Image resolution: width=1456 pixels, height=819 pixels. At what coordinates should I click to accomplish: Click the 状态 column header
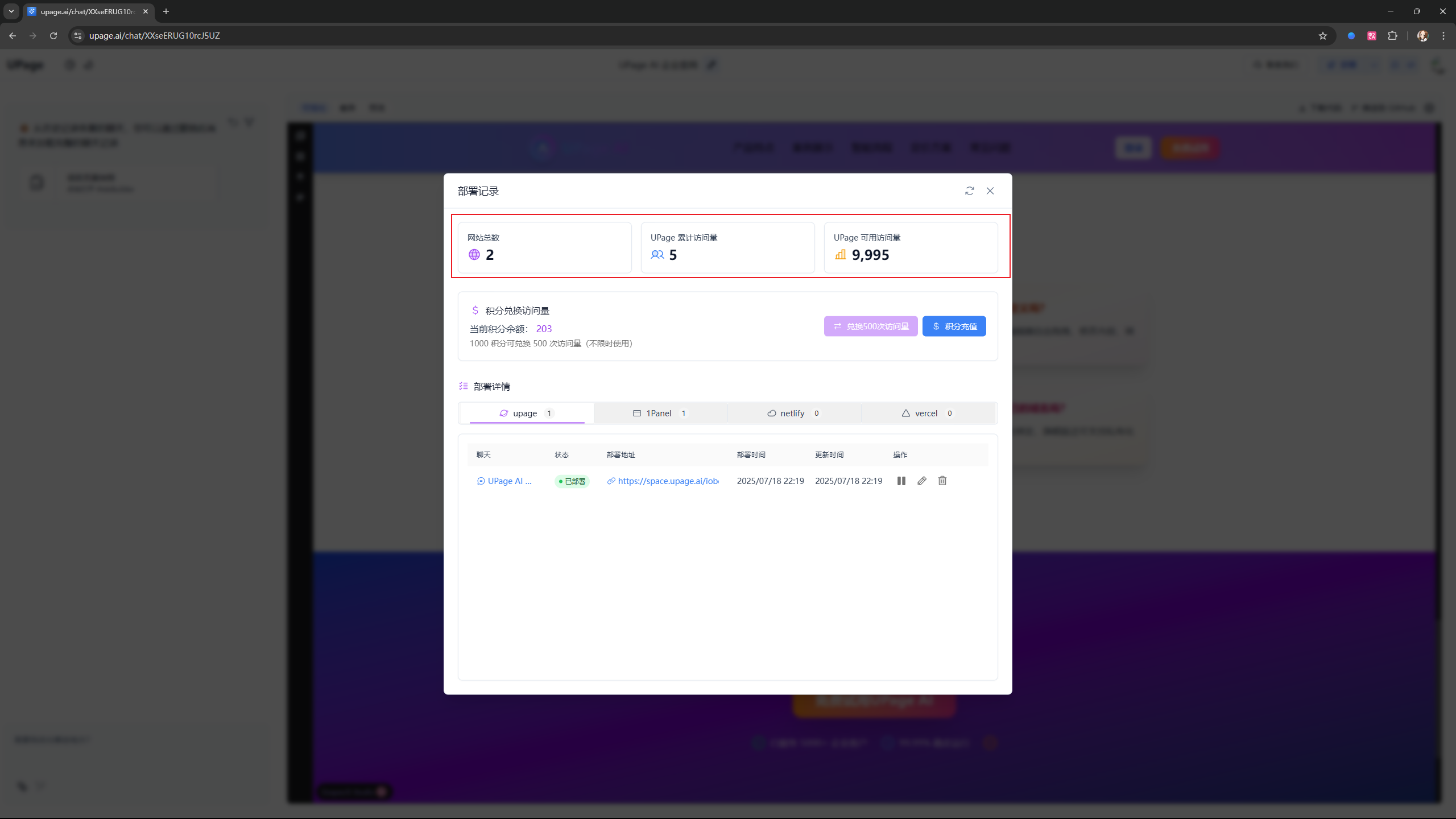click(562, 455)
